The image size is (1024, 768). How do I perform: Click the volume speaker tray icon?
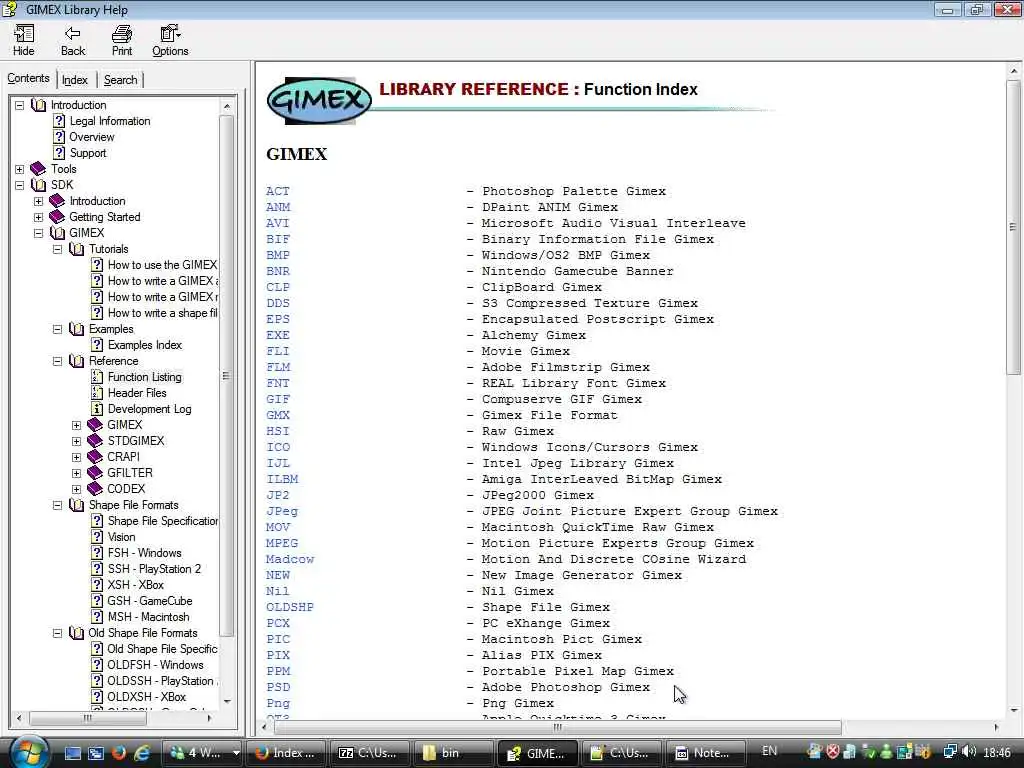(x=968, y=752)
